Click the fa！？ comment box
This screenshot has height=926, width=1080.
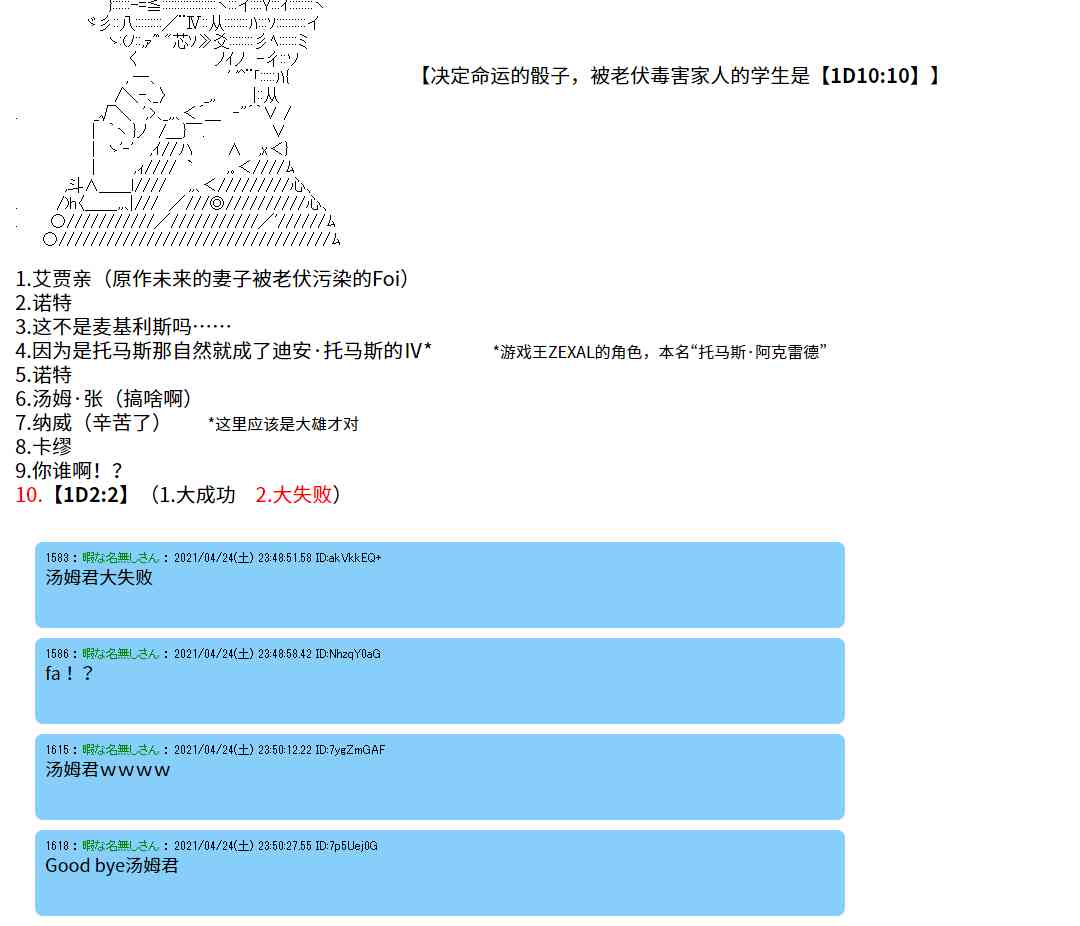[439, 681]
